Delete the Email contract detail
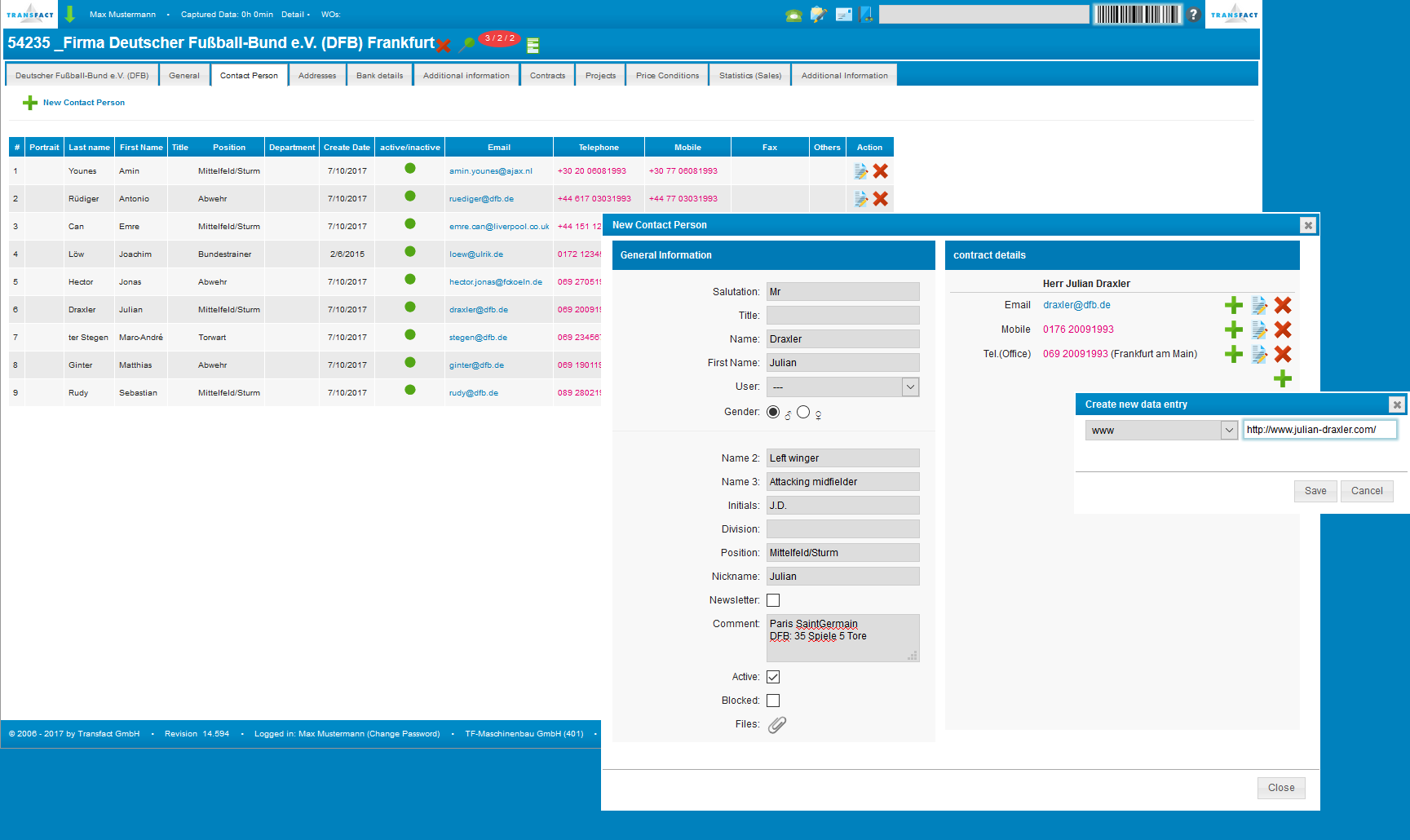Image resolution: width=1410 pixels, height=840 pixels. 1283,306
